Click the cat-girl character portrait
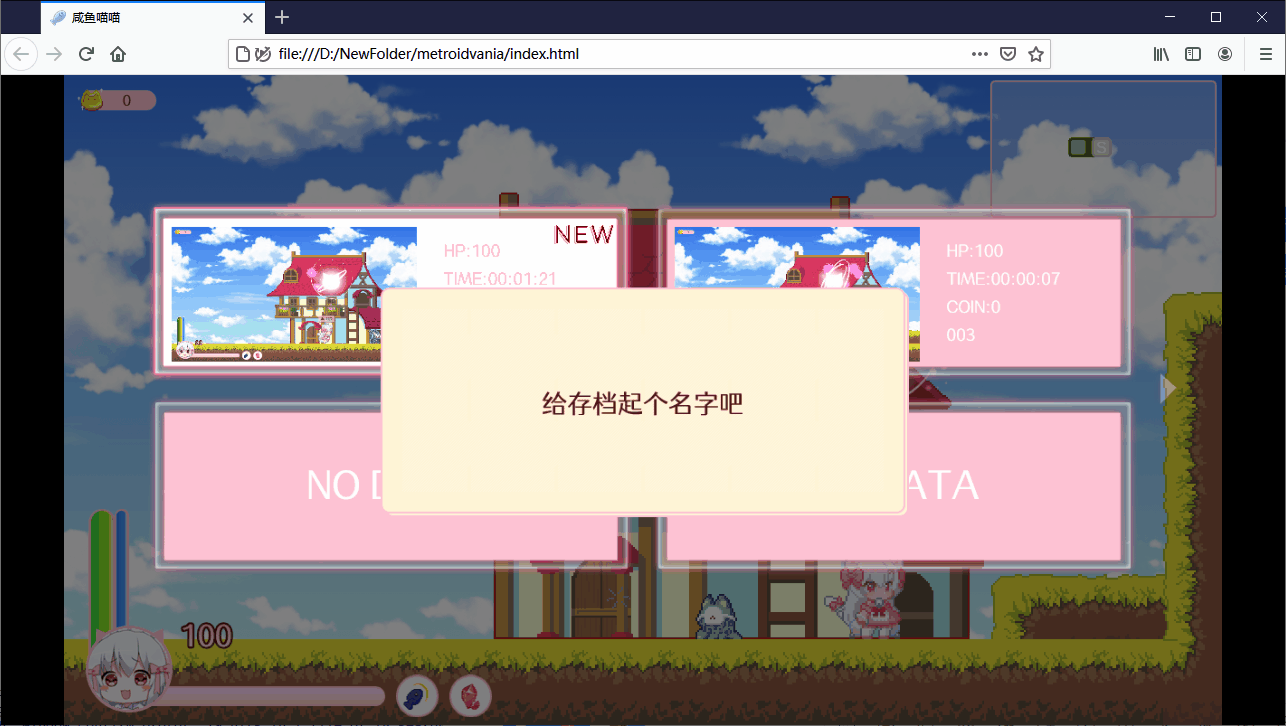 tap(129, 670)
